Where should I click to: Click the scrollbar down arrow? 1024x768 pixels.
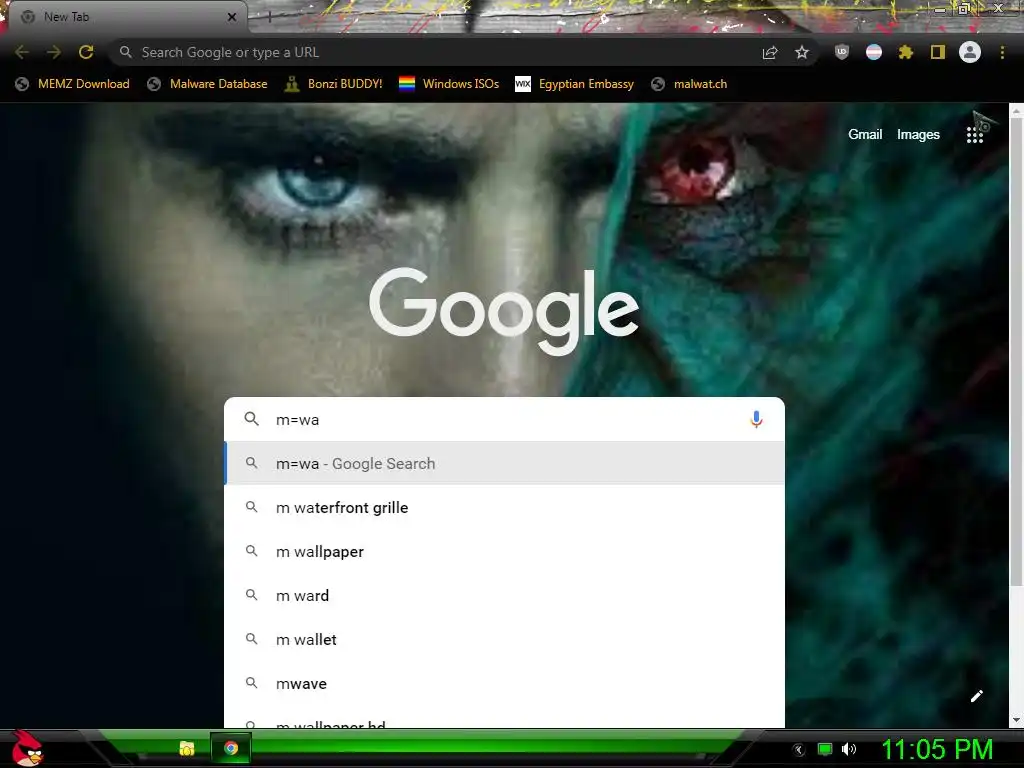coord(1016,720)
